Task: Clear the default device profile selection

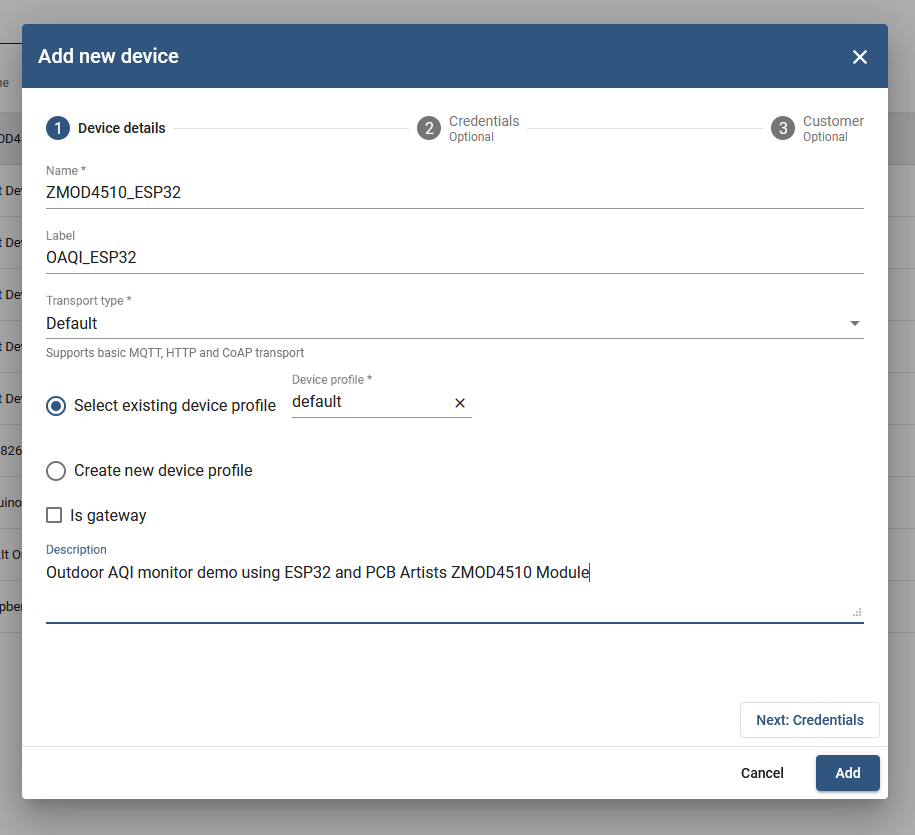Action: pyautogui.click(x=460, y=403)
